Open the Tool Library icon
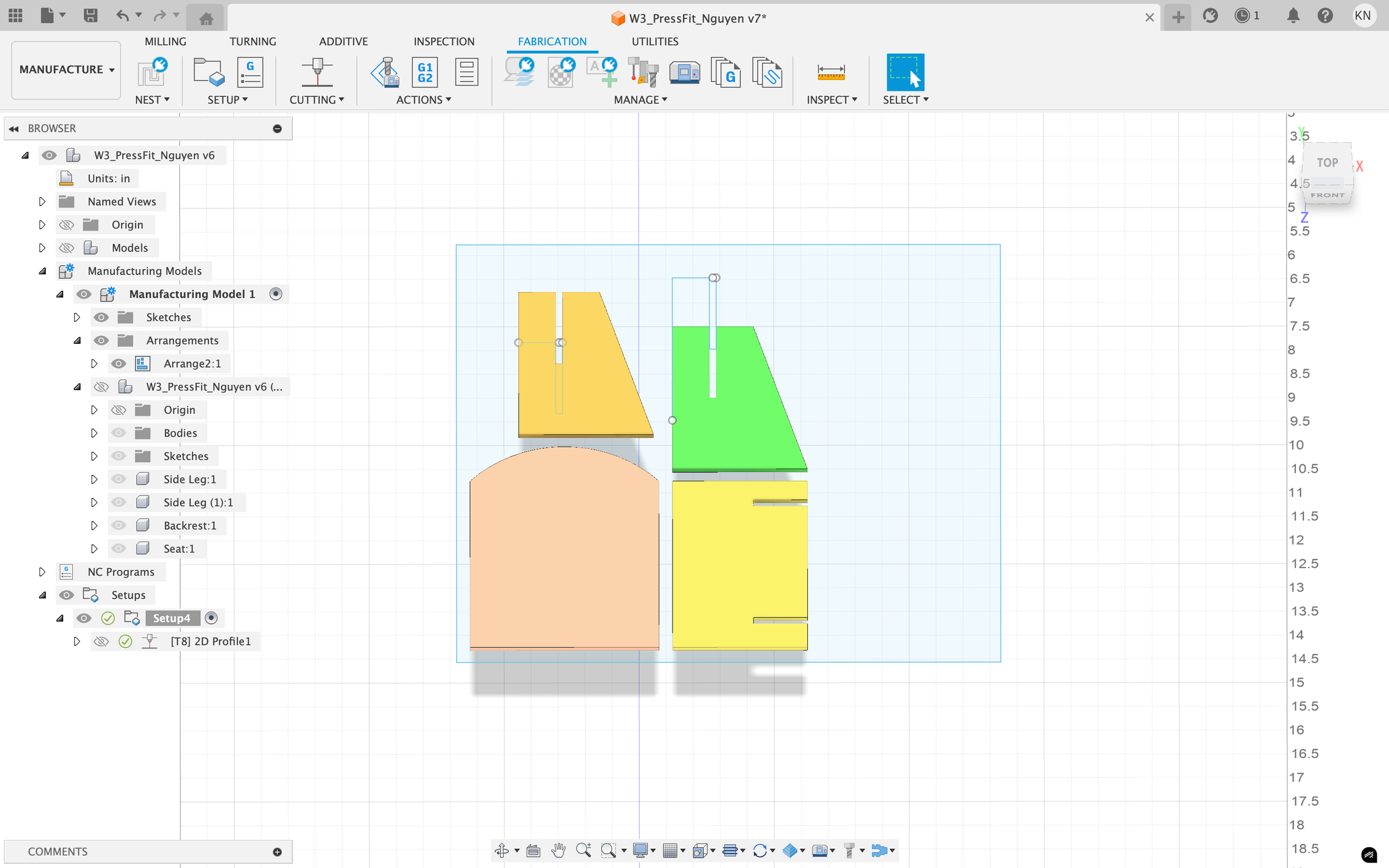Screen dimensions: 1389x868 pos(643,72)
